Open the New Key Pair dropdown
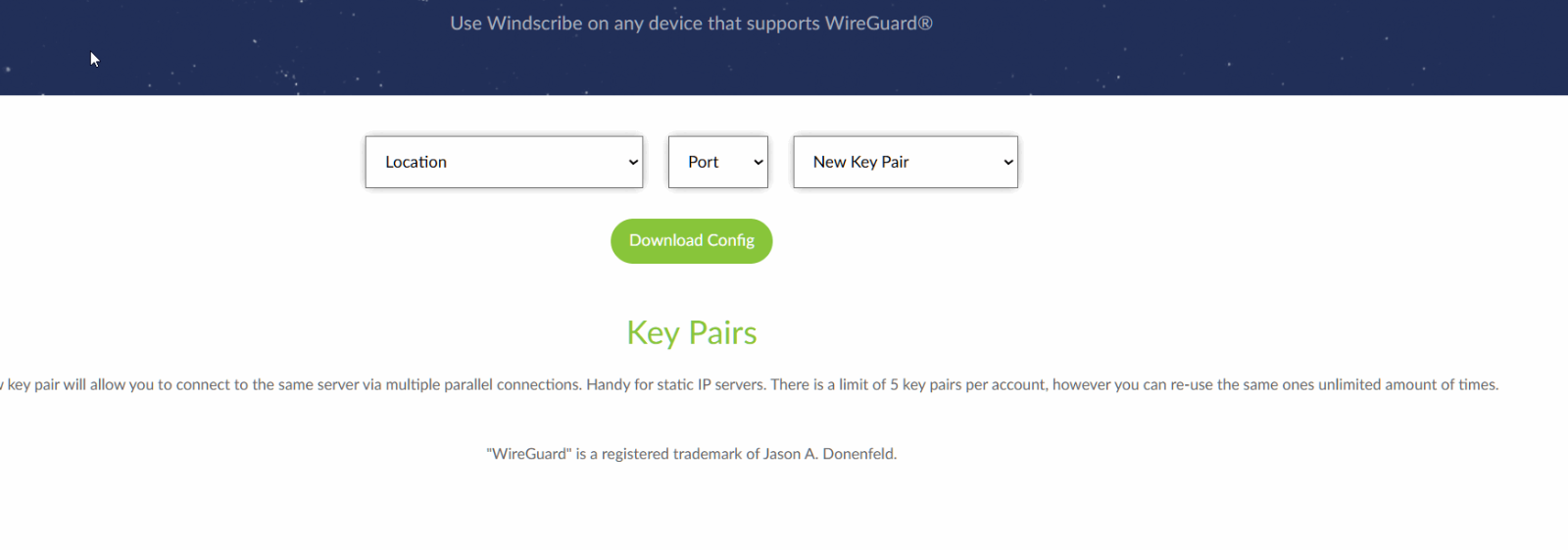The width and height of the screenshot is (1568, 550). pyautogui.click(x=906, y=162)
